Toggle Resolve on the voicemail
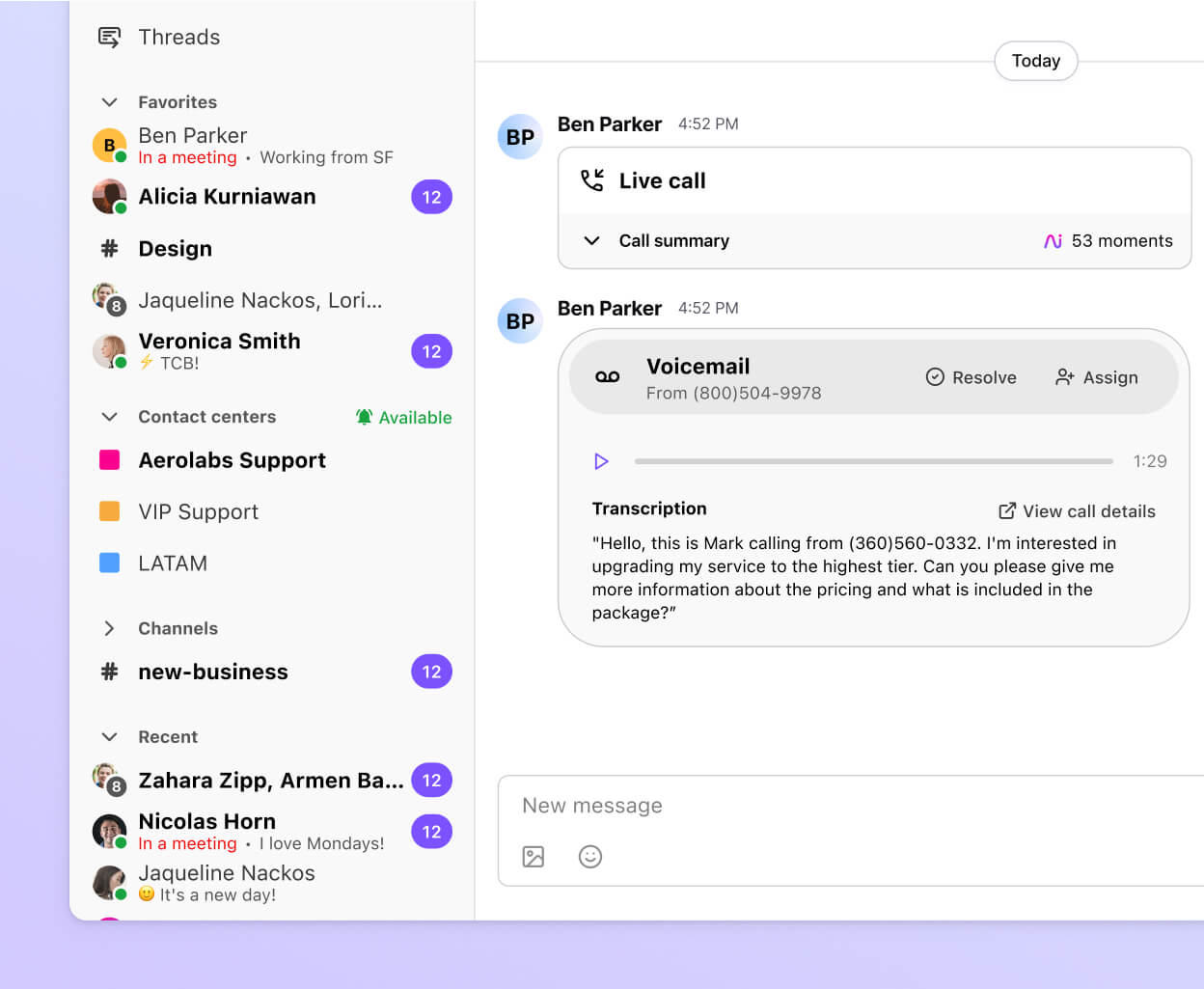 pyautogui.click(x=935, y=377)
